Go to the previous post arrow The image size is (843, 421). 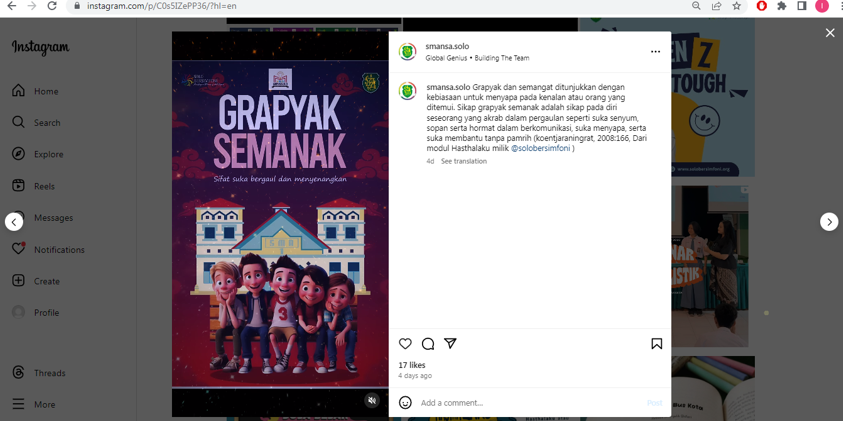tap(14, 222)
